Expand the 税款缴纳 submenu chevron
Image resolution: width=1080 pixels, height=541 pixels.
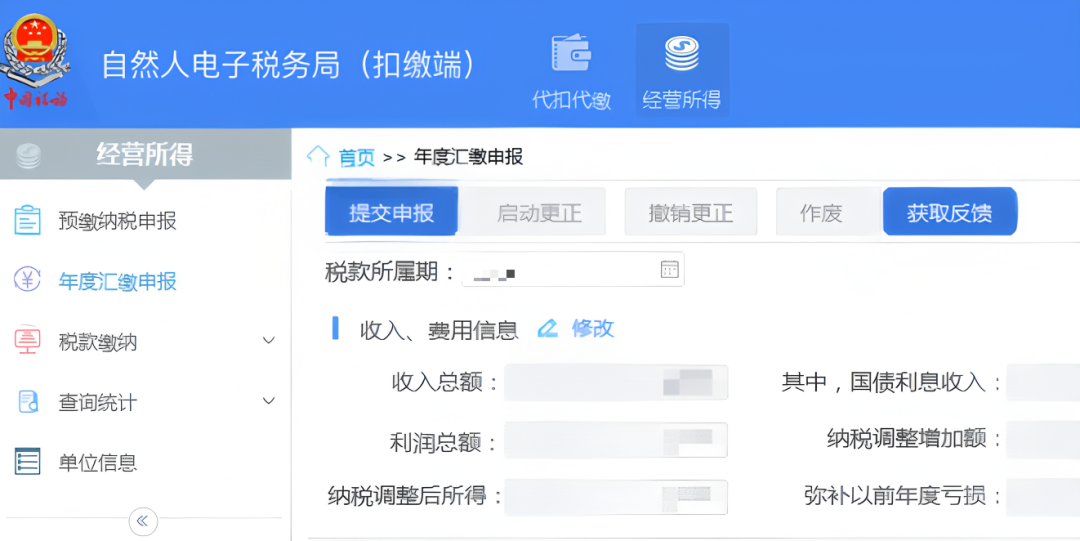click(268, 342)
